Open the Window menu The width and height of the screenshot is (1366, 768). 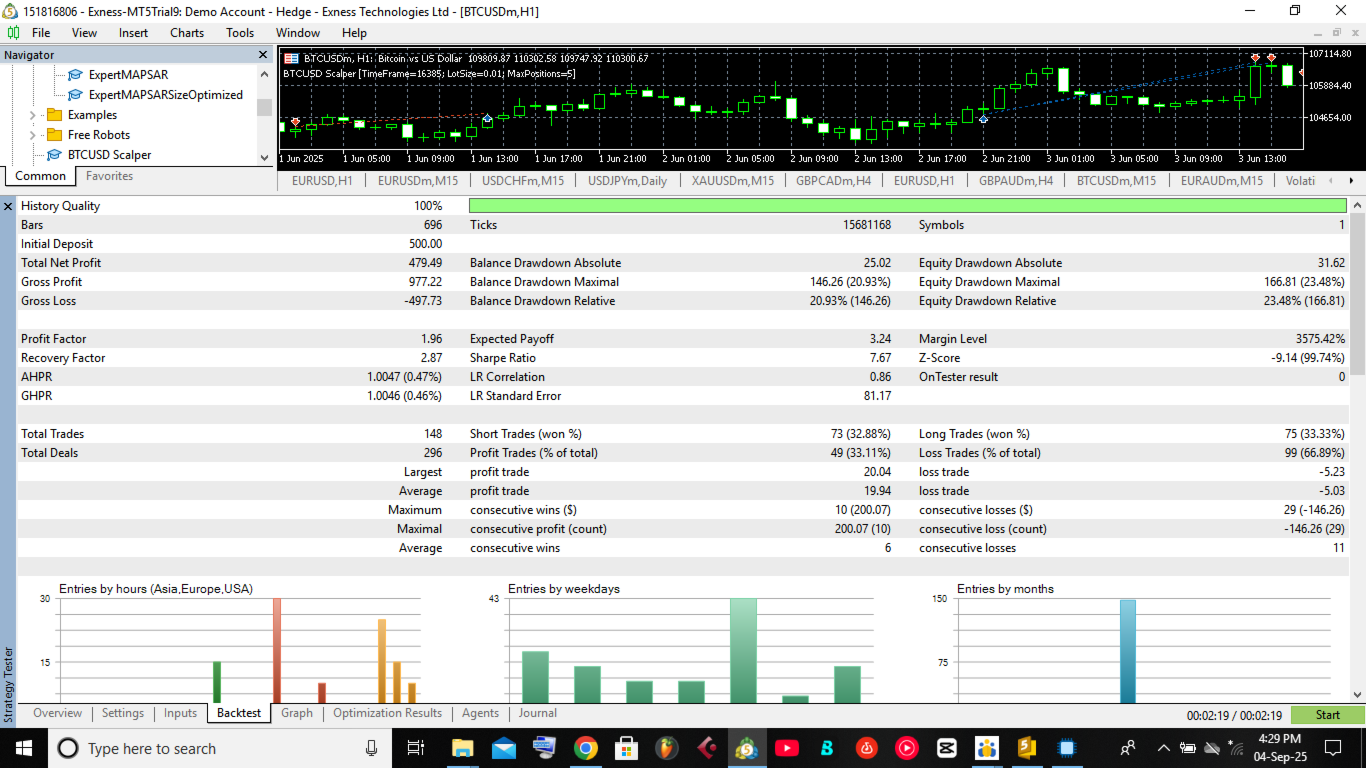[298, 33]
